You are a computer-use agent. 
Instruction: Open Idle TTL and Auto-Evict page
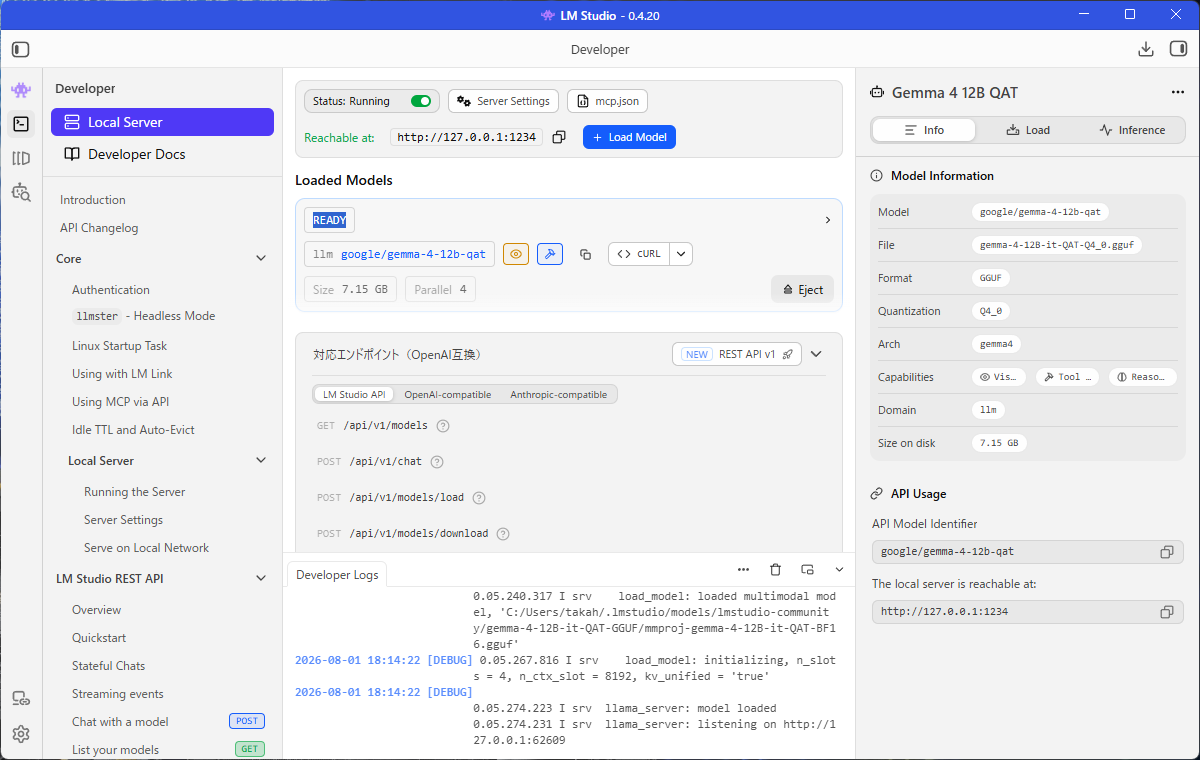[133, 430]
